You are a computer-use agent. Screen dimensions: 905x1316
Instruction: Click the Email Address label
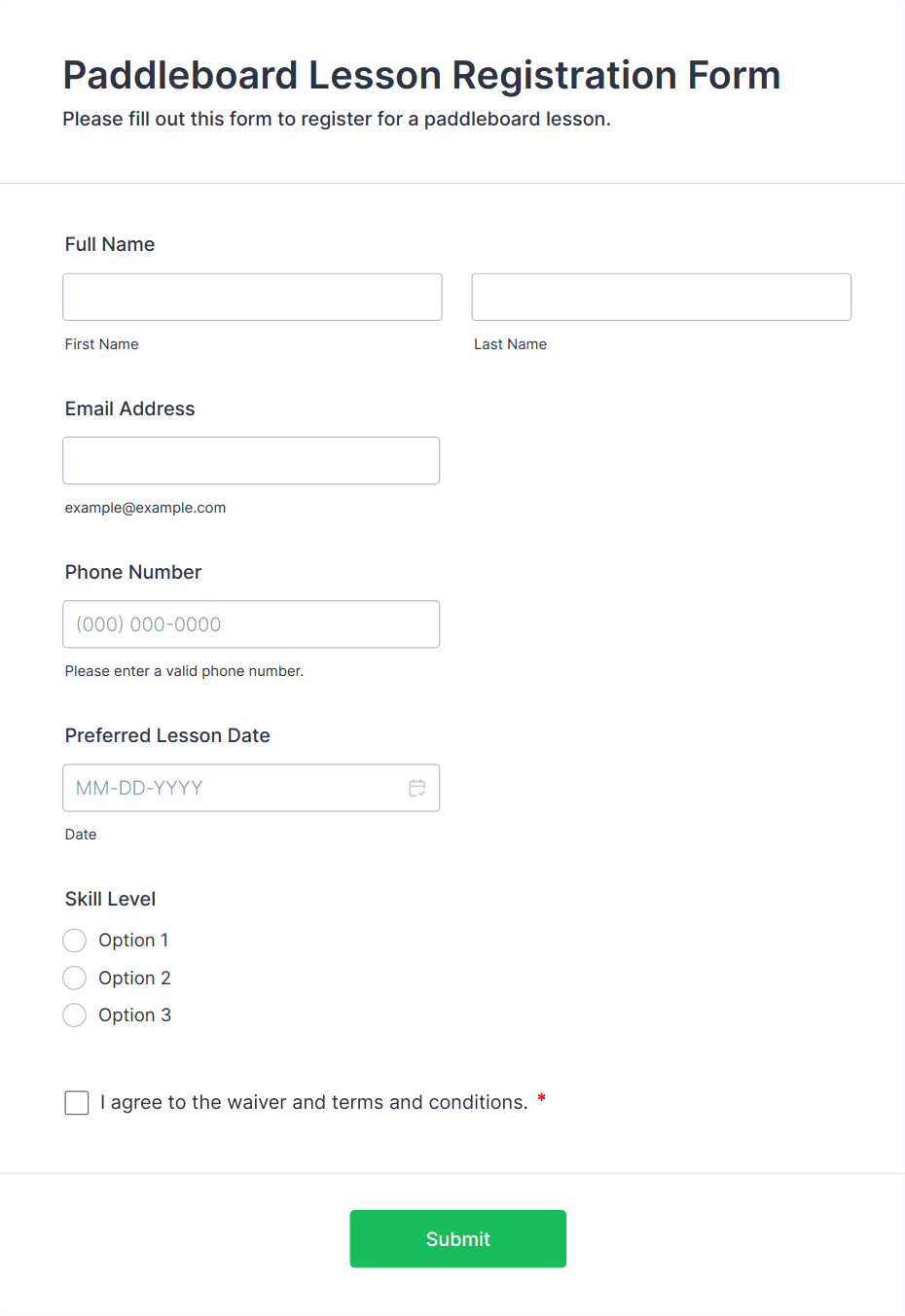[130, 409]
